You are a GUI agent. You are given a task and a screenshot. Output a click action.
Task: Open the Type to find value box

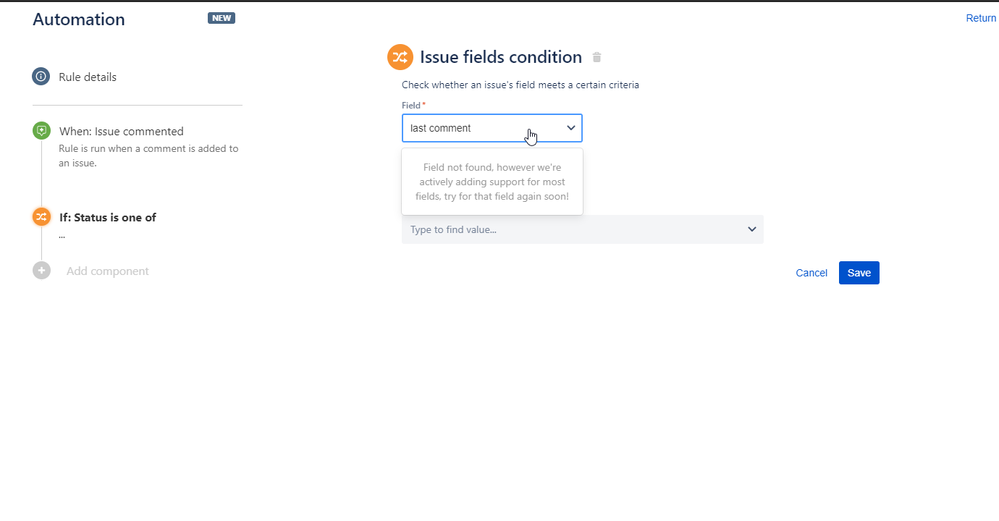click(x=582, y=229)
